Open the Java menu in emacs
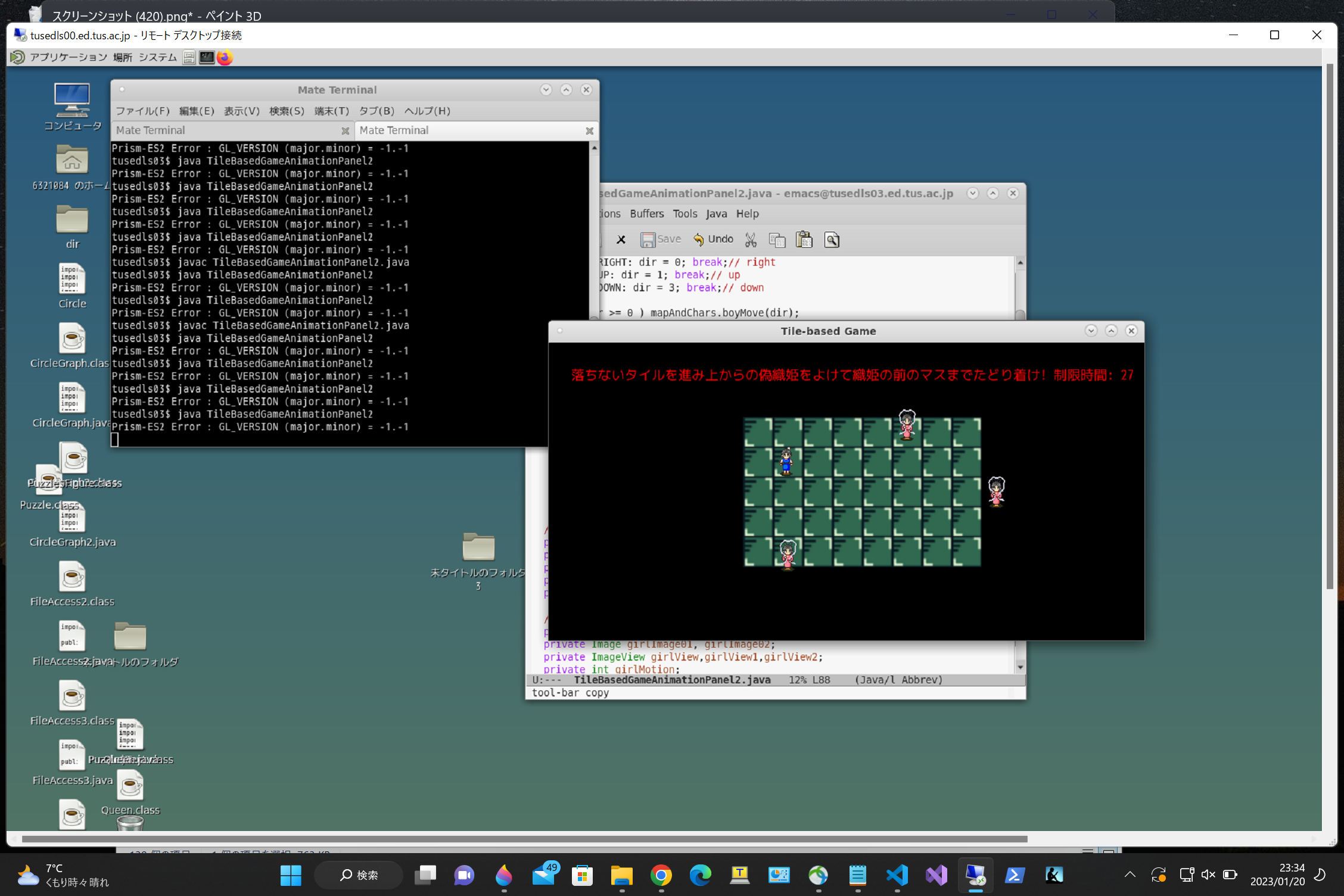This screenshot has width=1344, height=896. coord(716,213)
